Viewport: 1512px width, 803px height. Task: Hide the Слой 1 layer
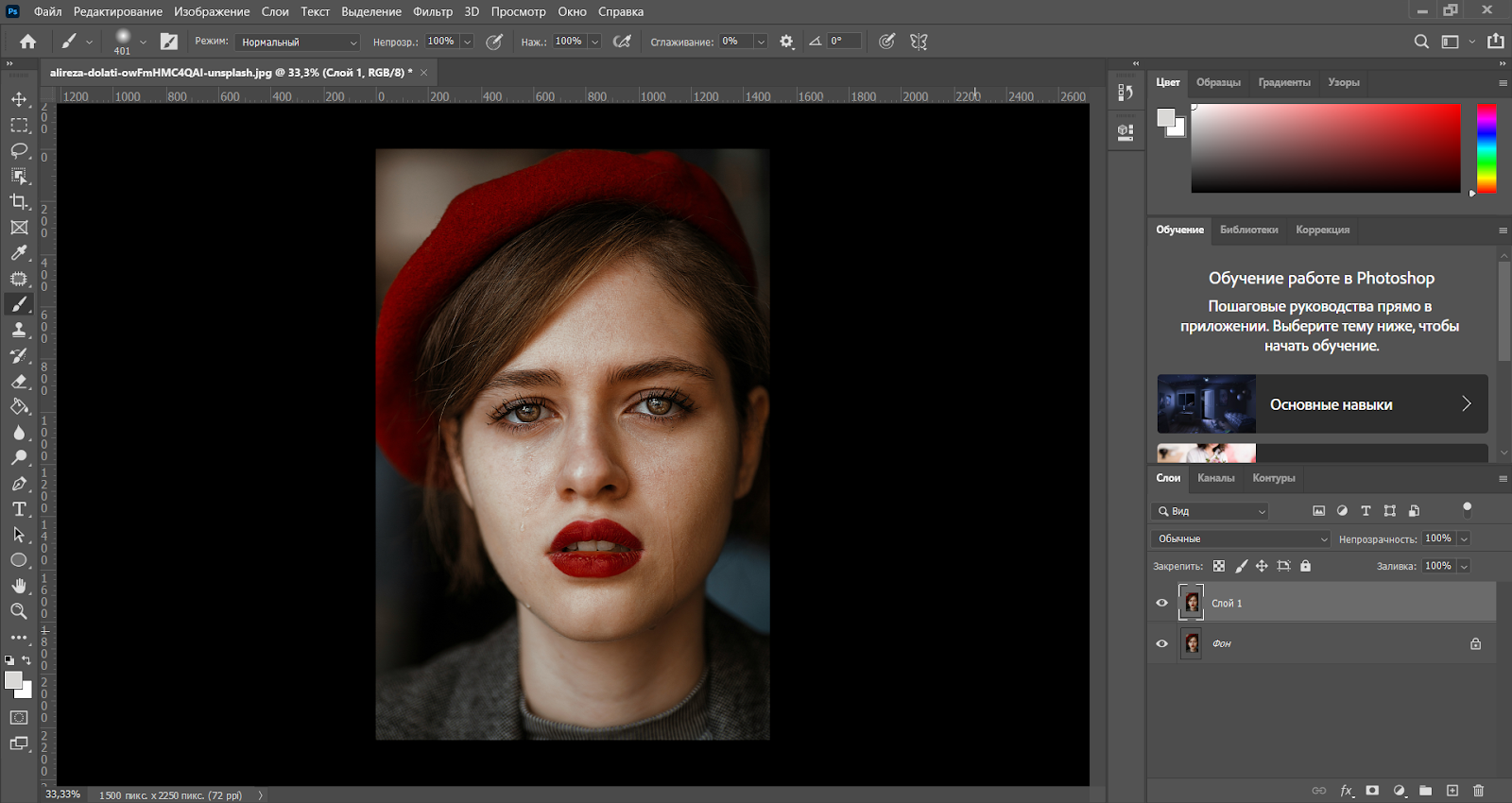click(1162, 603)
